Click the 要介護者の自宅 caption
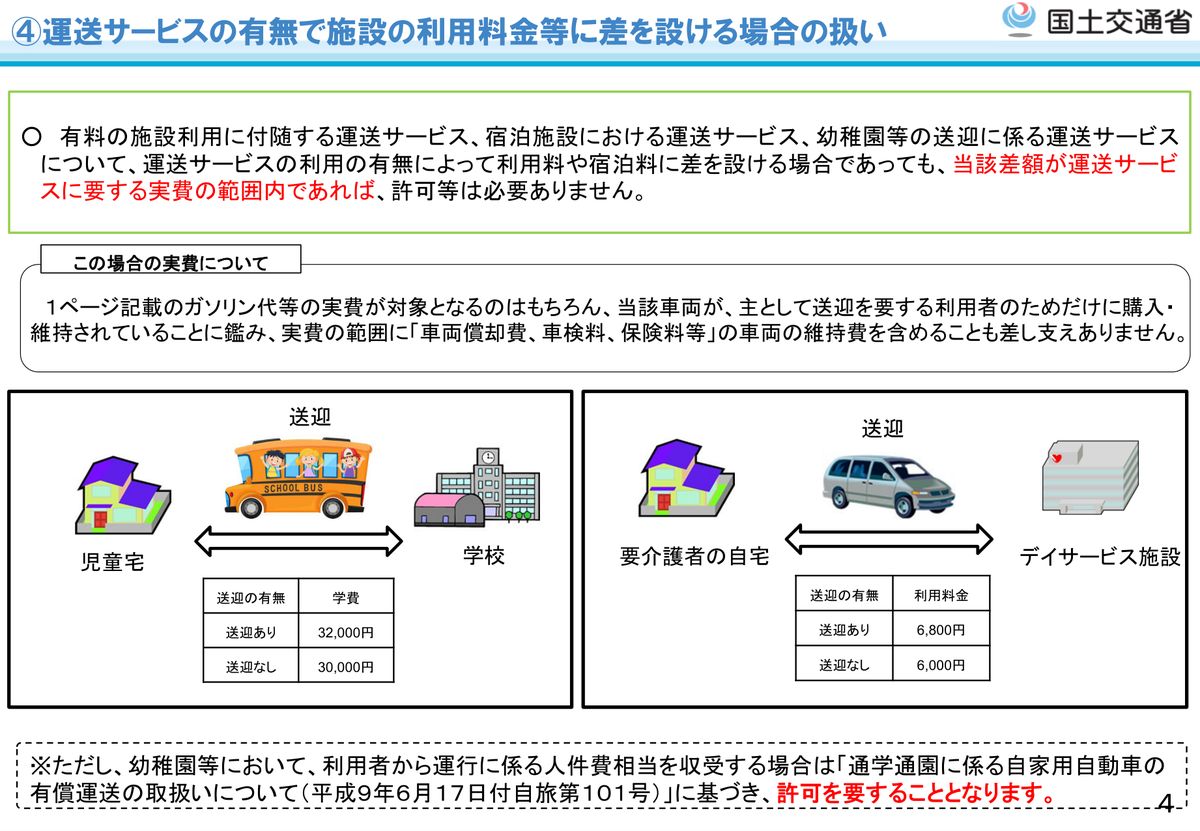 694,556
